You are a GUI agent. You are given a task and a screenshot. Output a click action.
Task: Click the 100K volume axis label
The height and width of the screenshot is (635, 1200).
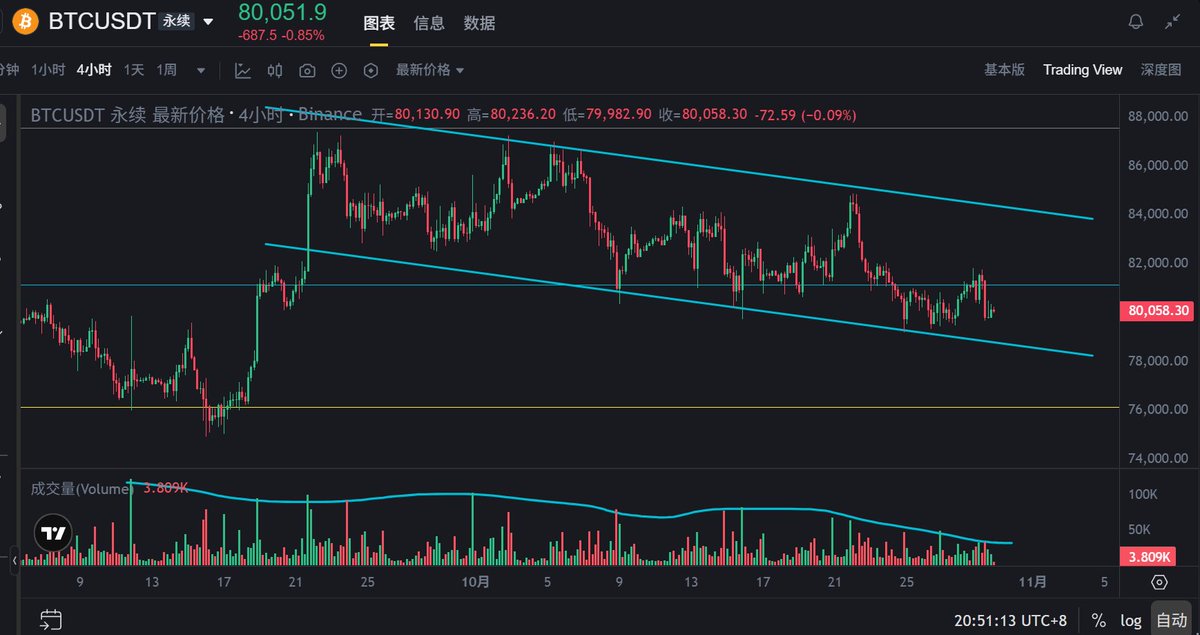coord(1145,495)
